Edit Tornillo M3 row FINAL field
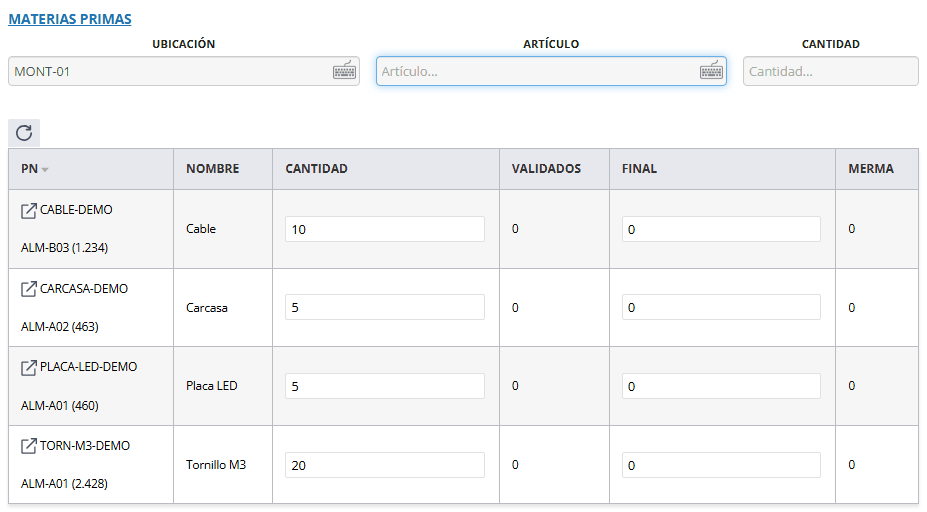 (721, 465)
